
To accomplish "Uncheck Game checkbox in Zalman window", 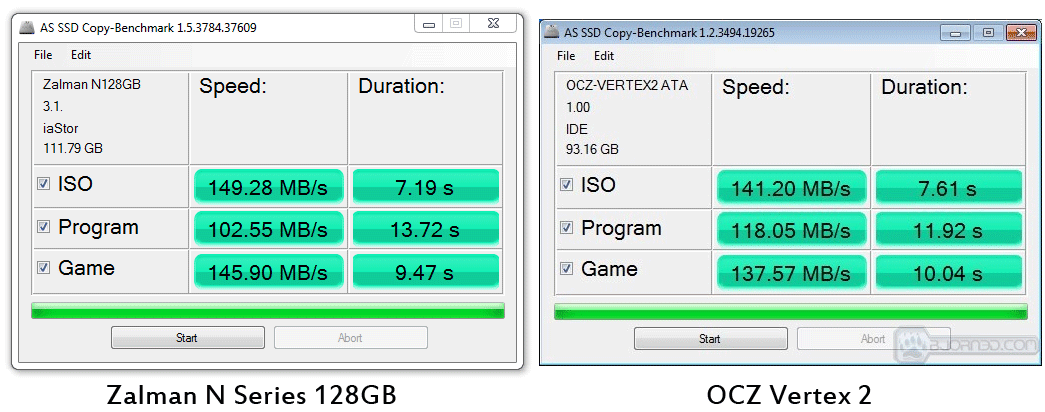I will [x=43, y=267].
